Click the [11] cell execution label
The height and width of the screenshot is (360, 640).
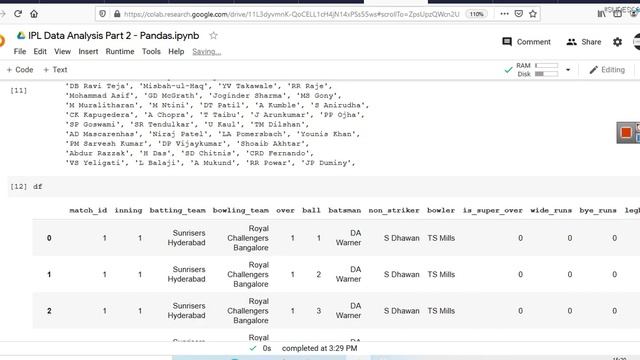(x=18, y=91)
